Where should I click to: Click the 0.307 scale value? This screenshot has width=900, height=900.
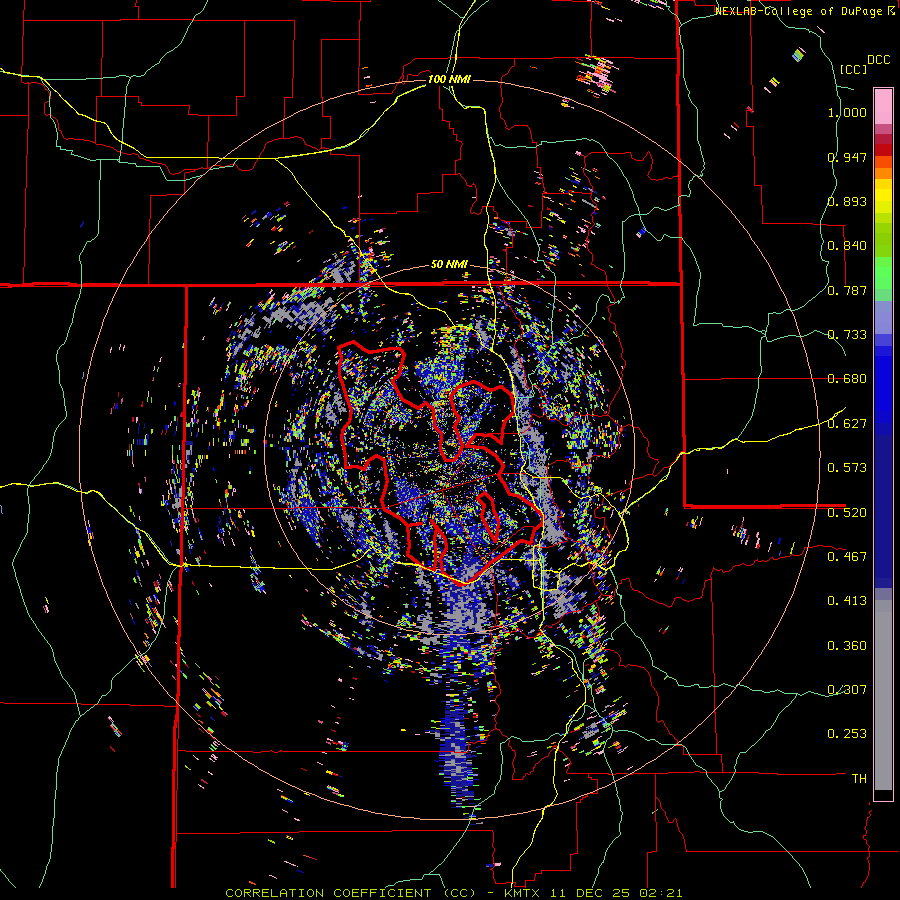coord(847,689)
